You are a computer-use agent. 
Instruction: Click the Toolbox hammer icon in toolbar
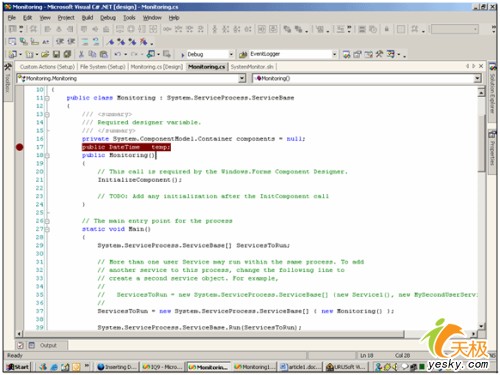(x=379, y=54)
